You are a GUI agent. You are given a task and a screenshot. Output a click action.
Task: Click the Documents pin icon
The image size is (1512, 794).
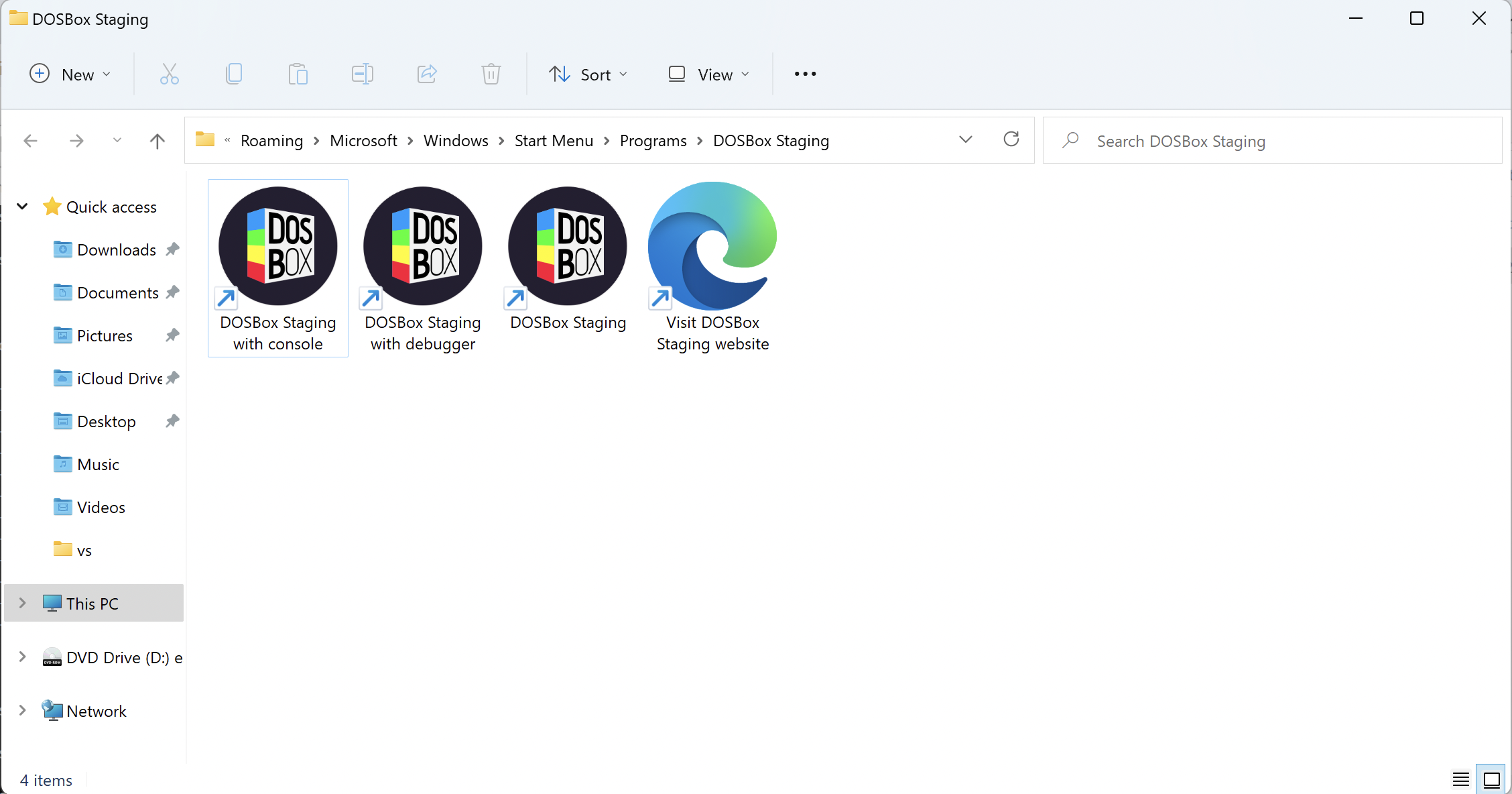click(172, 292)
